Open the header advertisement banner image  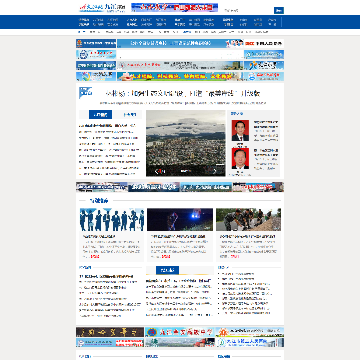(175, 7)
